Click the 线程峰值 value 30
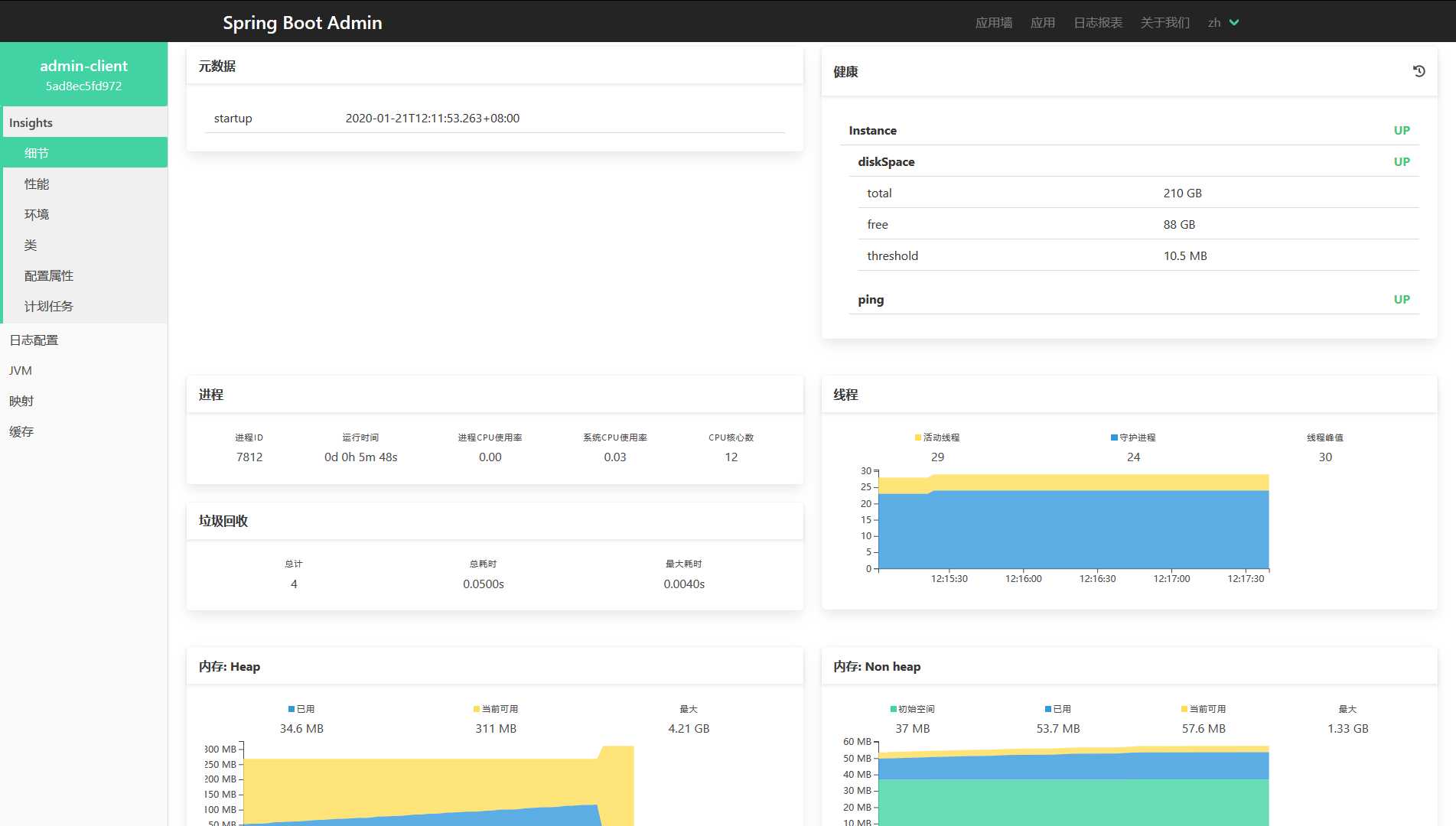 coord(1325,457)
